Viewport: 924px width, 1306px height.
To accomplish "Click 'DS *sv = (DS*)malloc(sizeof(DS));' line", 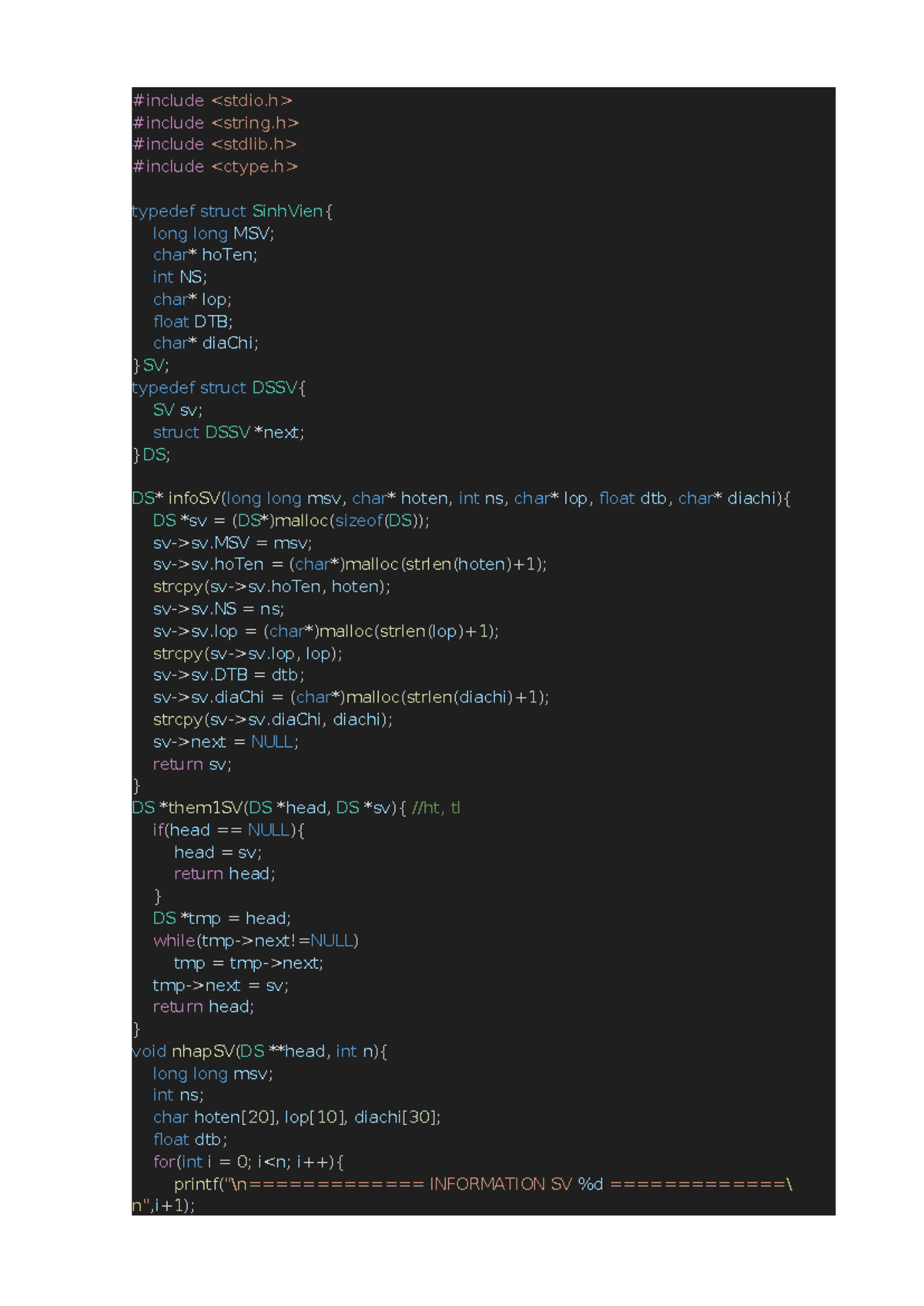I will click(x=291, y=521).
